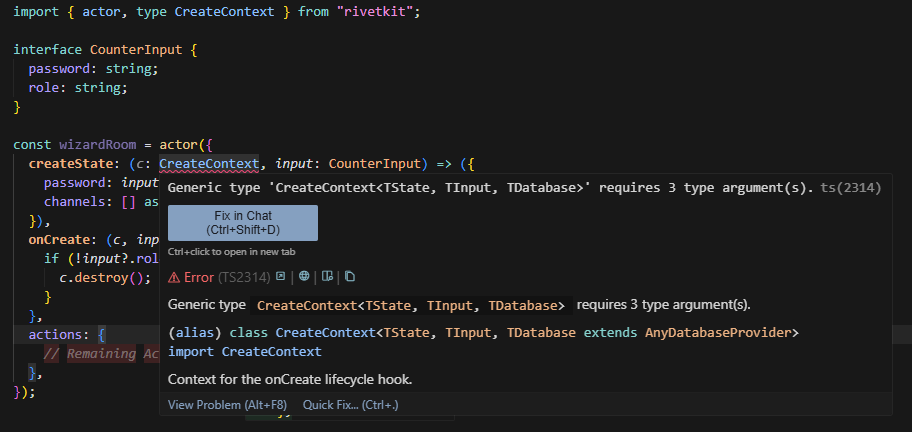
Task: Click the Remaining Ac... comment line
Action: 101,354
